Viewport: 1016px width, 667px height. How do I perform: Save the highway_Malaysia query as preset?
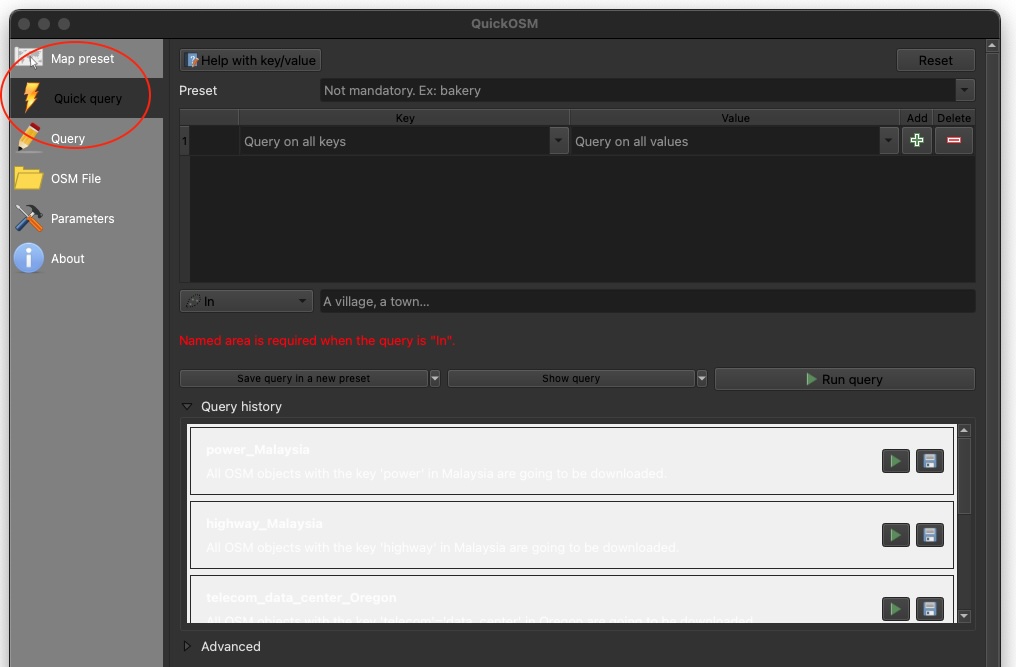click(x=930, y=535)
